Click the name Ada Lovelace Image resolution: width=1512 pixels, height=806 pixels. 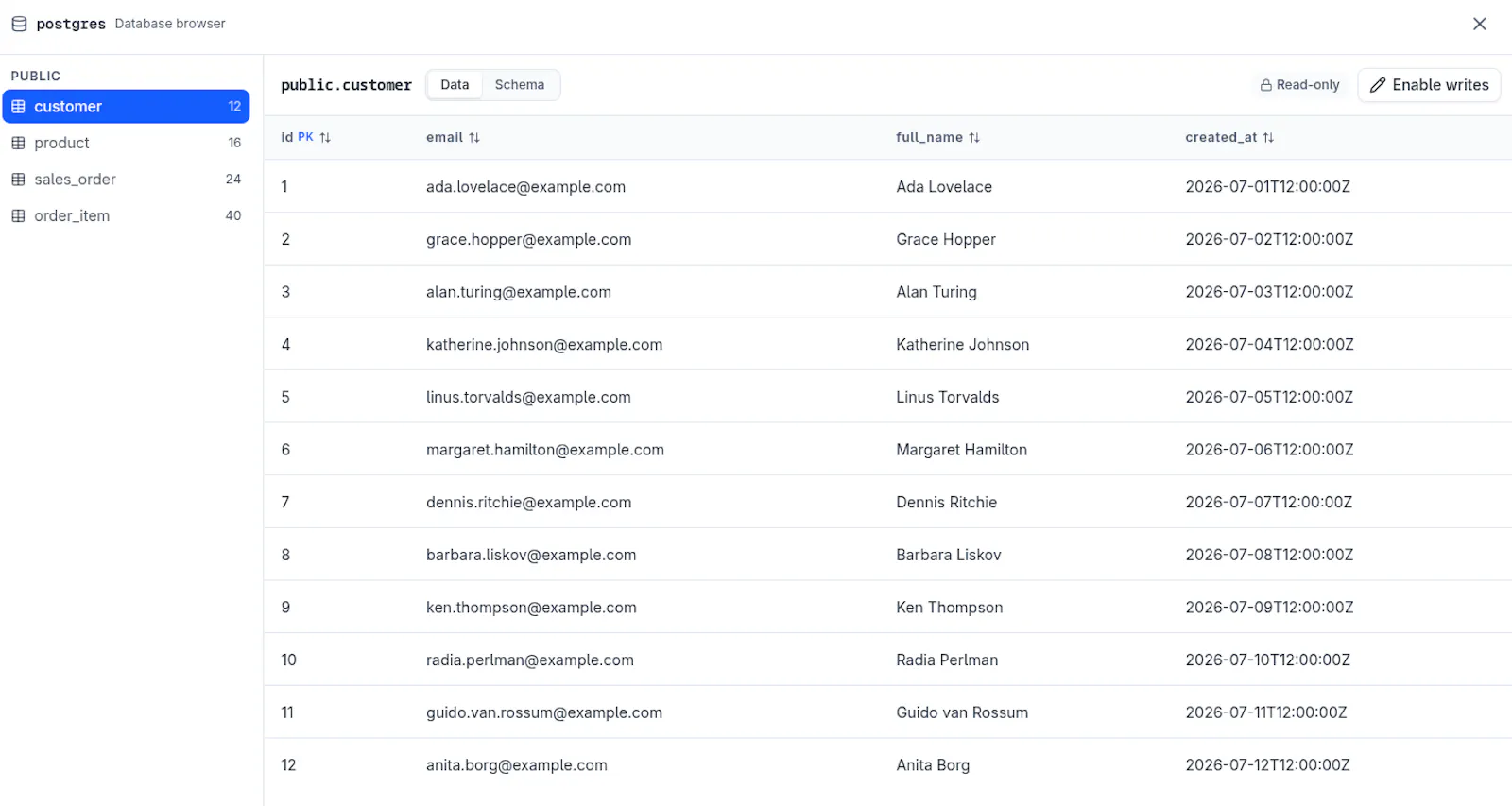coord(944,187)
